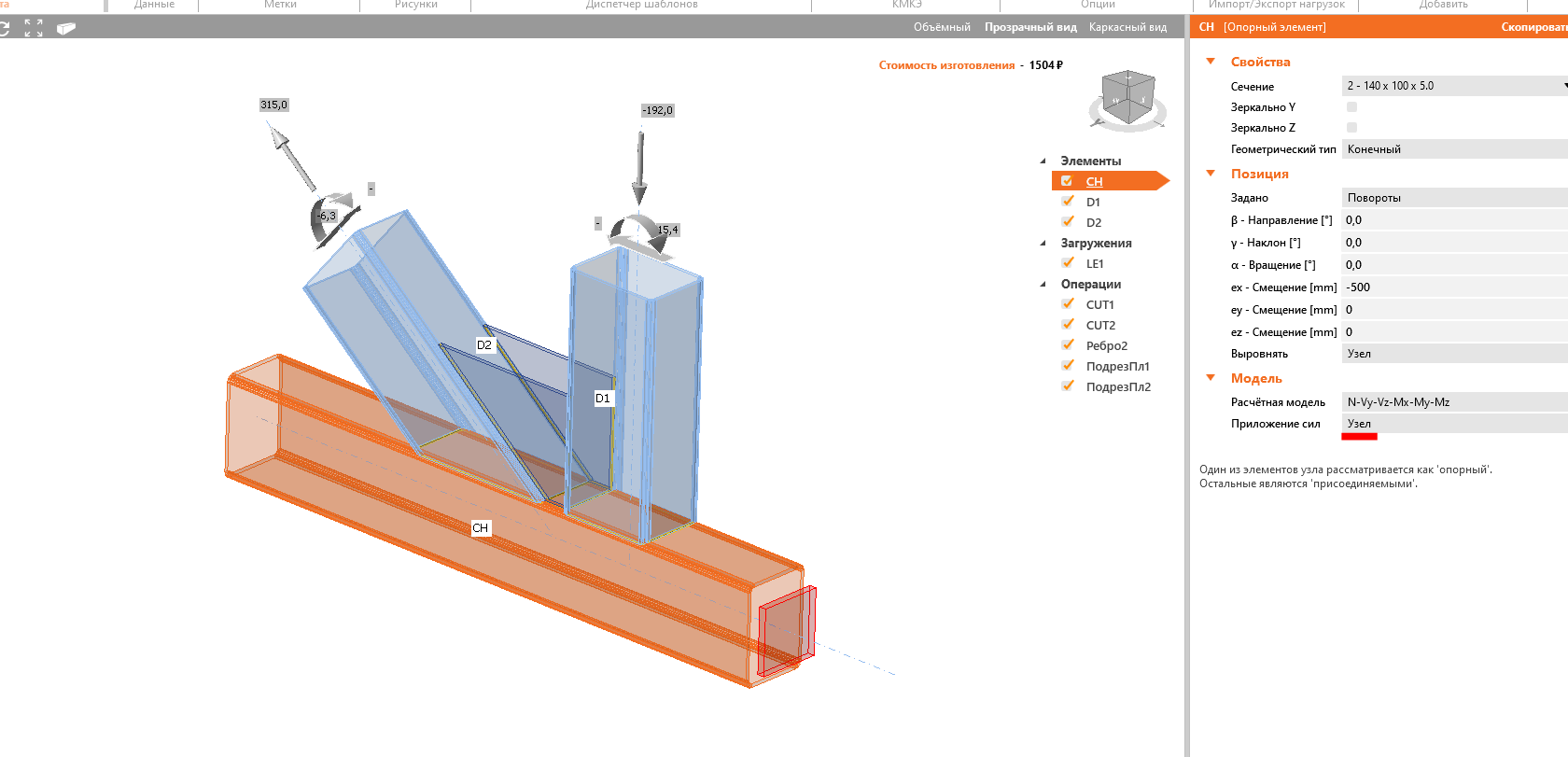This screenshot has width=1568, height=757.
Task: Switch to Каркасный вид mode
Action: coord(1127,27)
